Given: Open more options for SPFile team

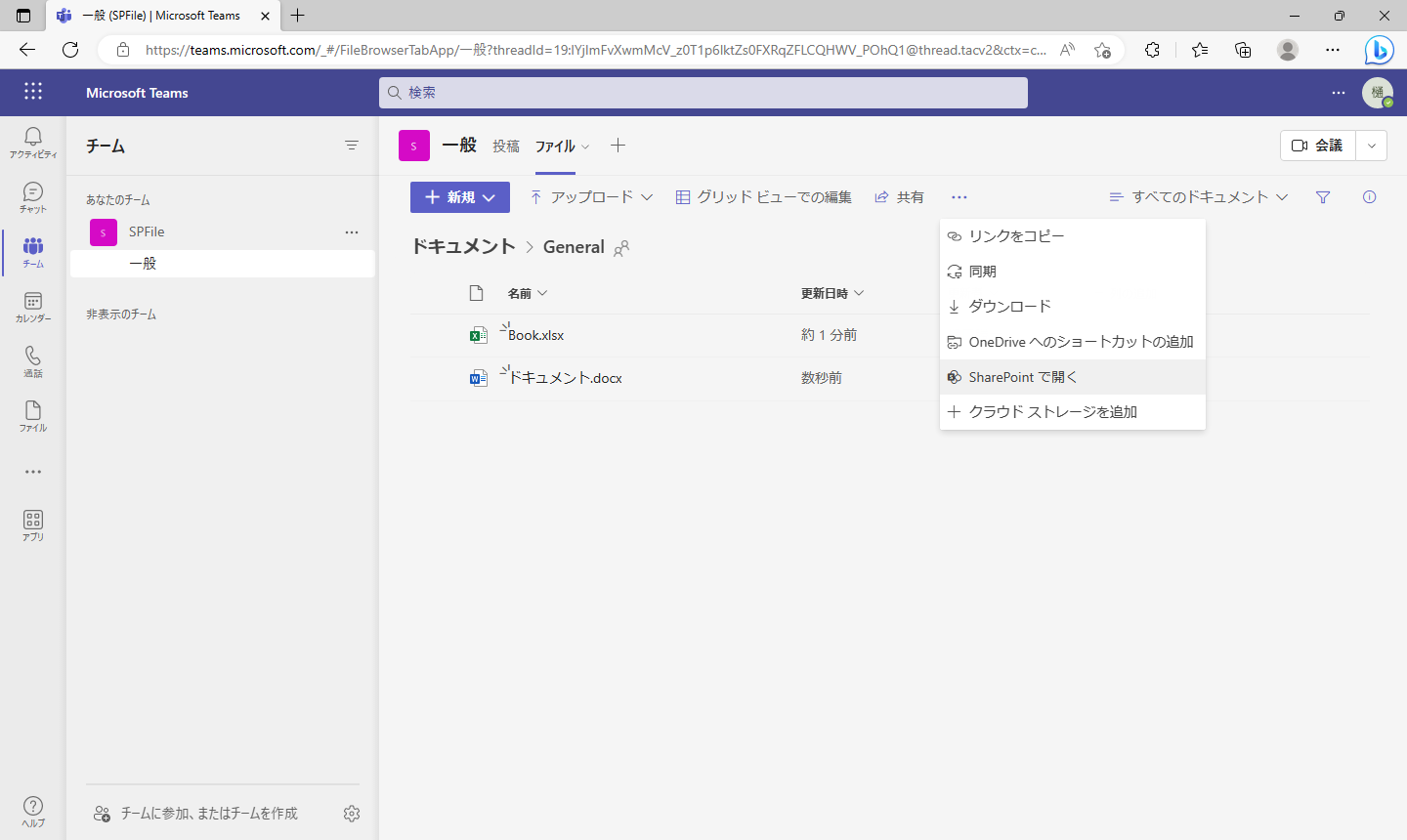Looking at the screenshot, I should click(352, 231).
